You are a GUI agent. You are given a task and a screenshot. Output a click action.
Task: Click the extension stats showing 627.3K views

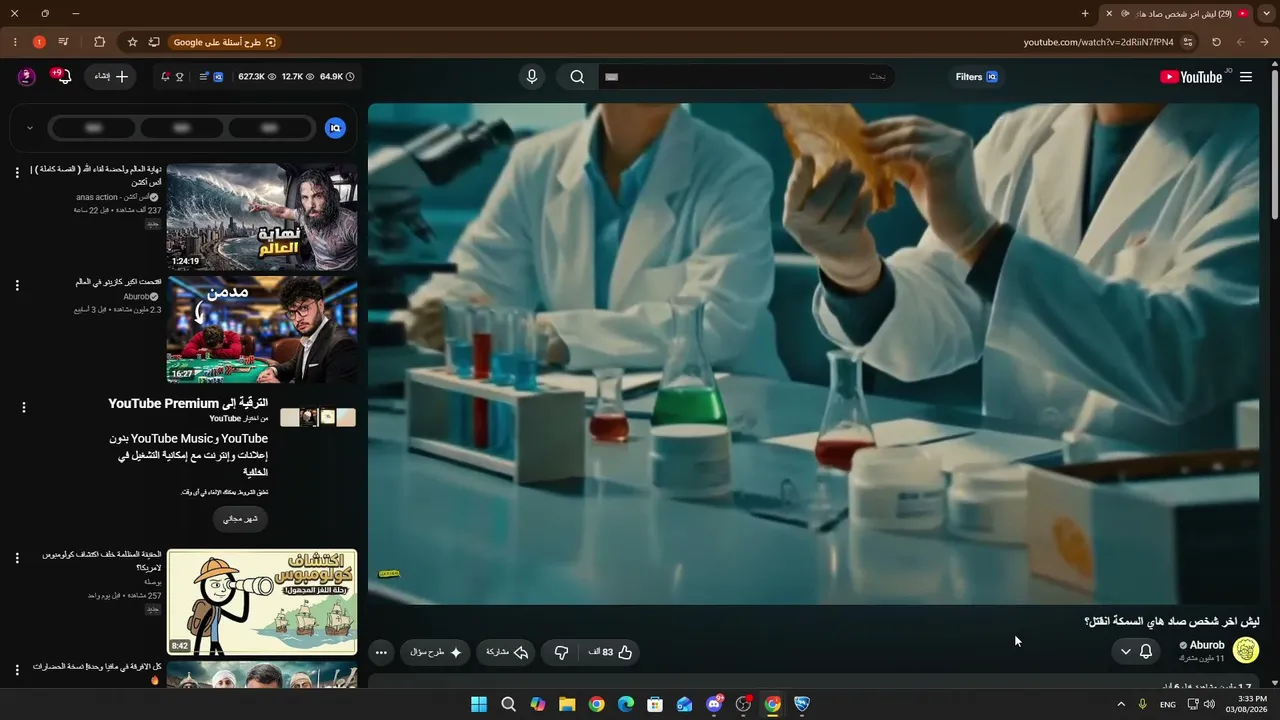coord(257,77)
